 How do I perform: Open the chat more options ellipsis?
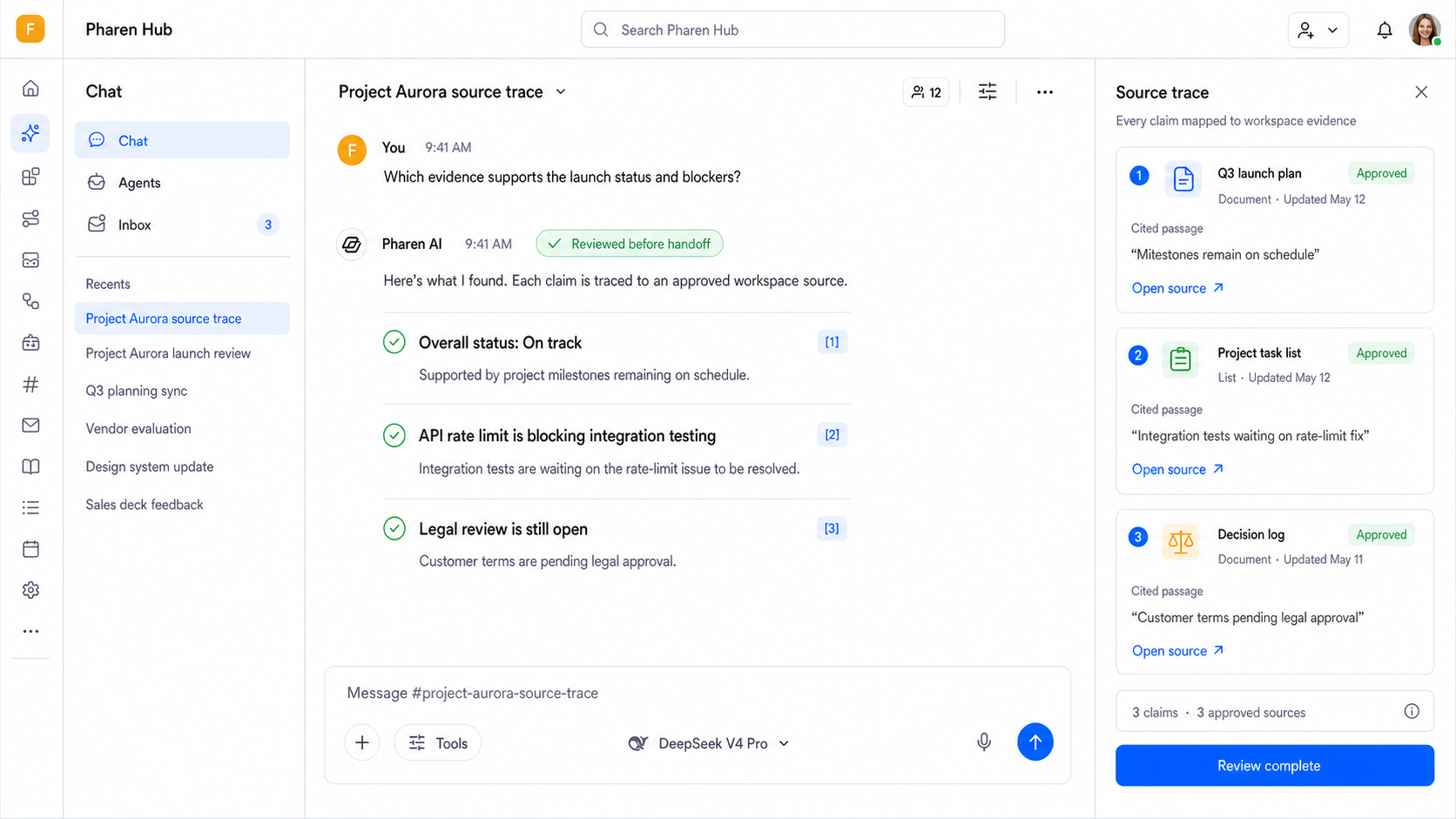[1045, 91]
